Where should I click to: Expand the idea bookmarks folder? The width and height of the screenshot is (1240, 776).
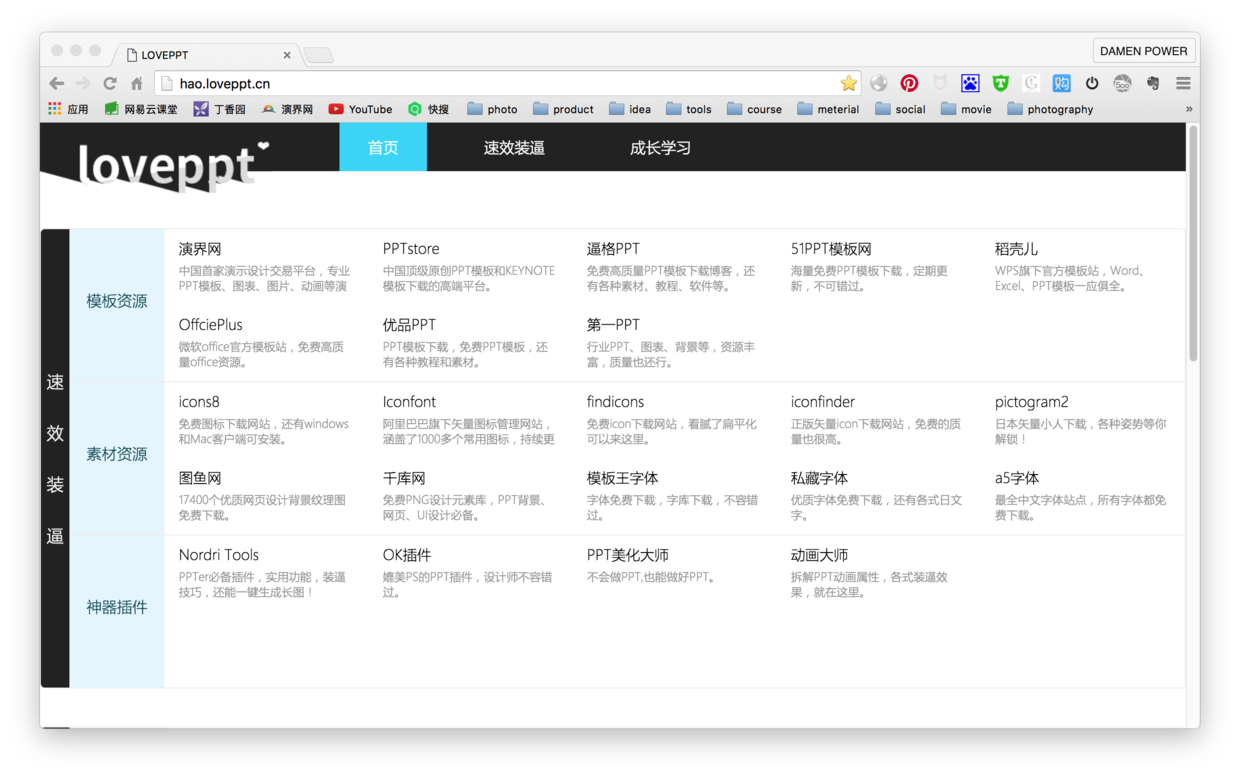click(630, 109)
